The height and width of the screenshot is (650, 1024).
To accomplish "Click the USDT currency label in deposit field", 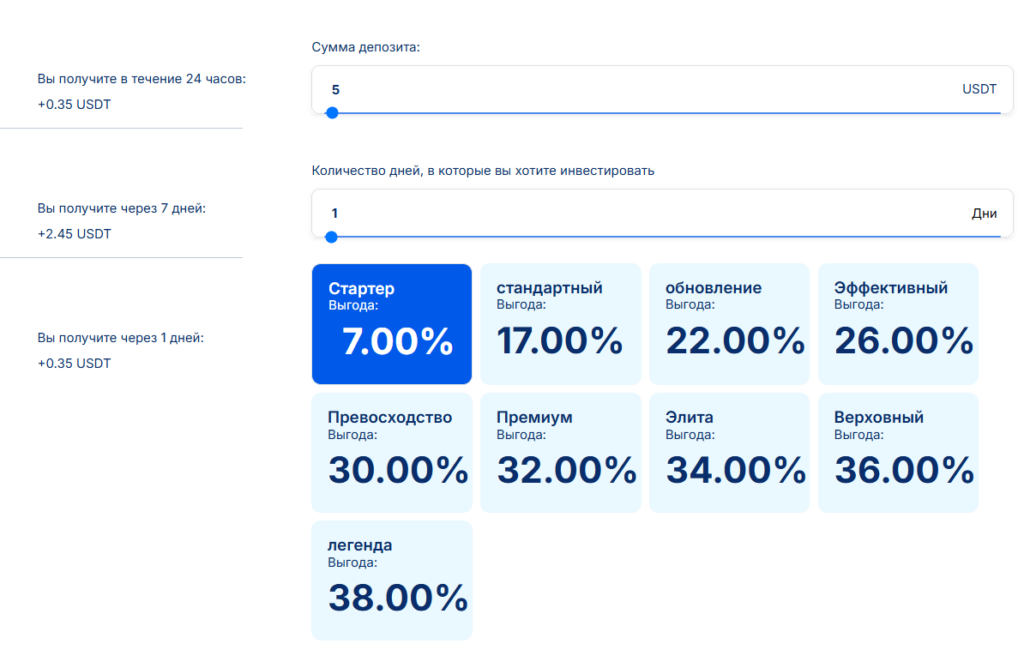I will [979, 89].
